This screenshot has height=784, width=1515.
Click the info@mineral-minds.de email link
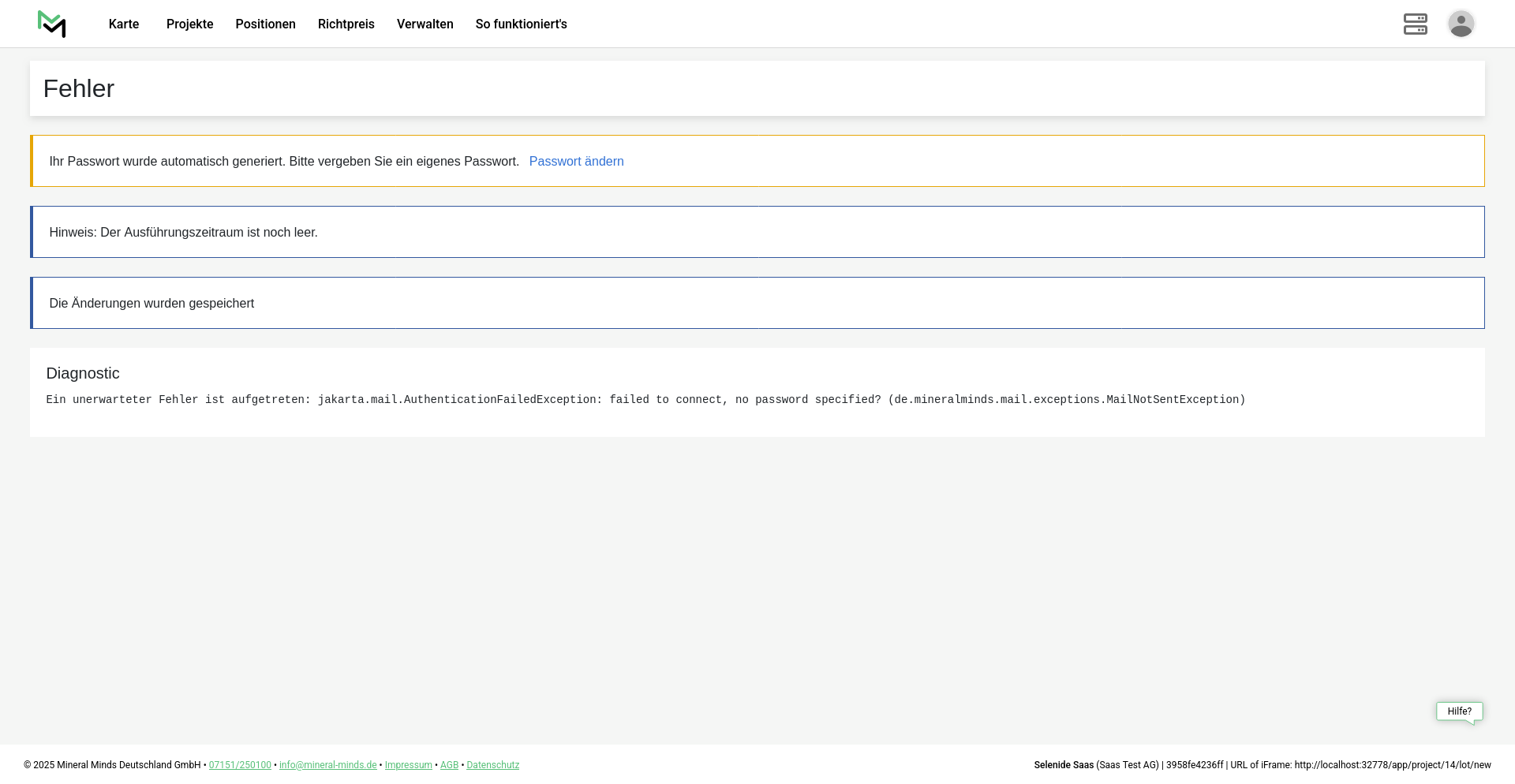point(327,765)
